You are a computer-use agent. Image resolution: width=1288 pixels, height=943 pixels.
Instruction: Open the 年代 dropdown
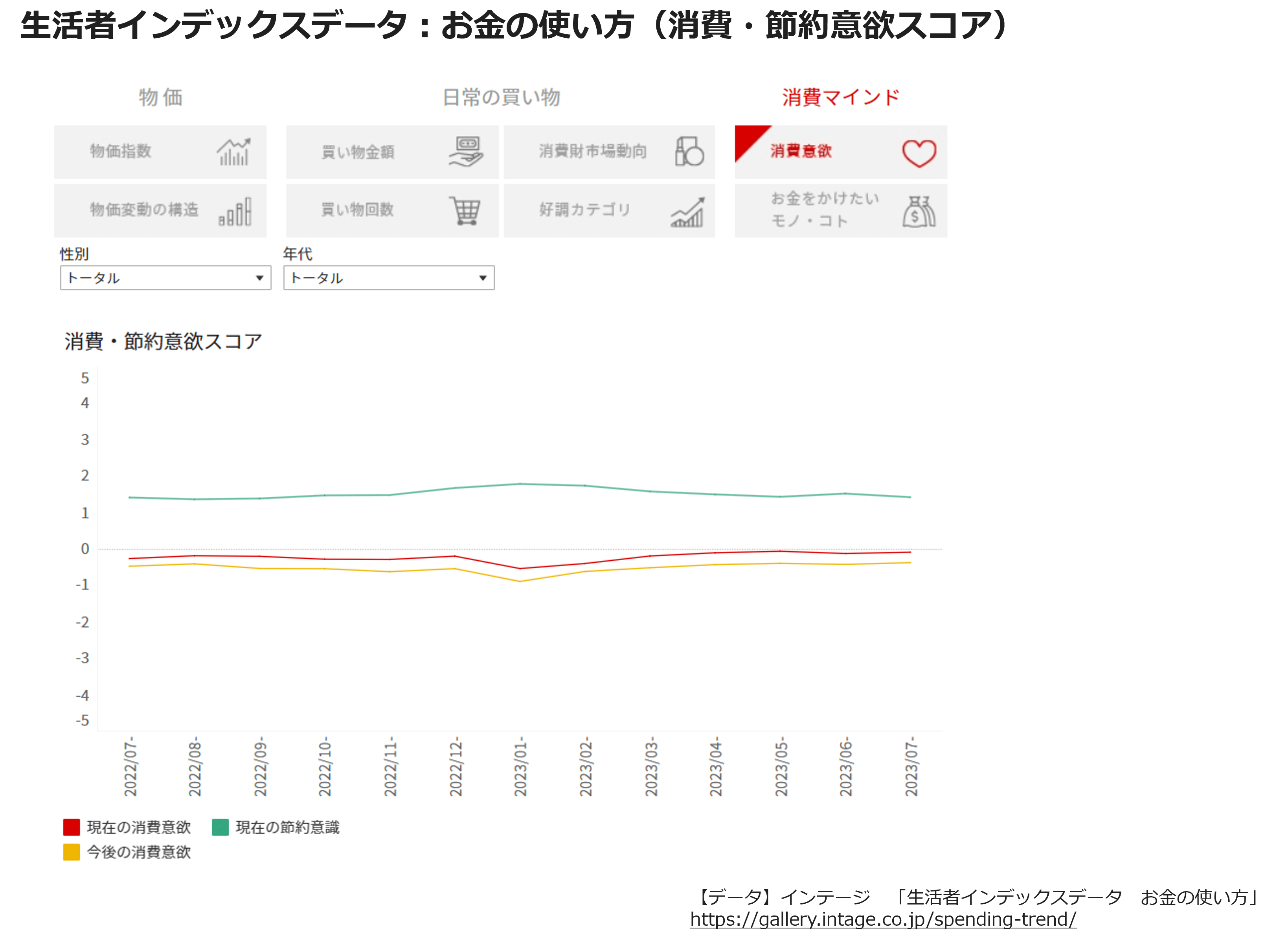pos(389,278)
